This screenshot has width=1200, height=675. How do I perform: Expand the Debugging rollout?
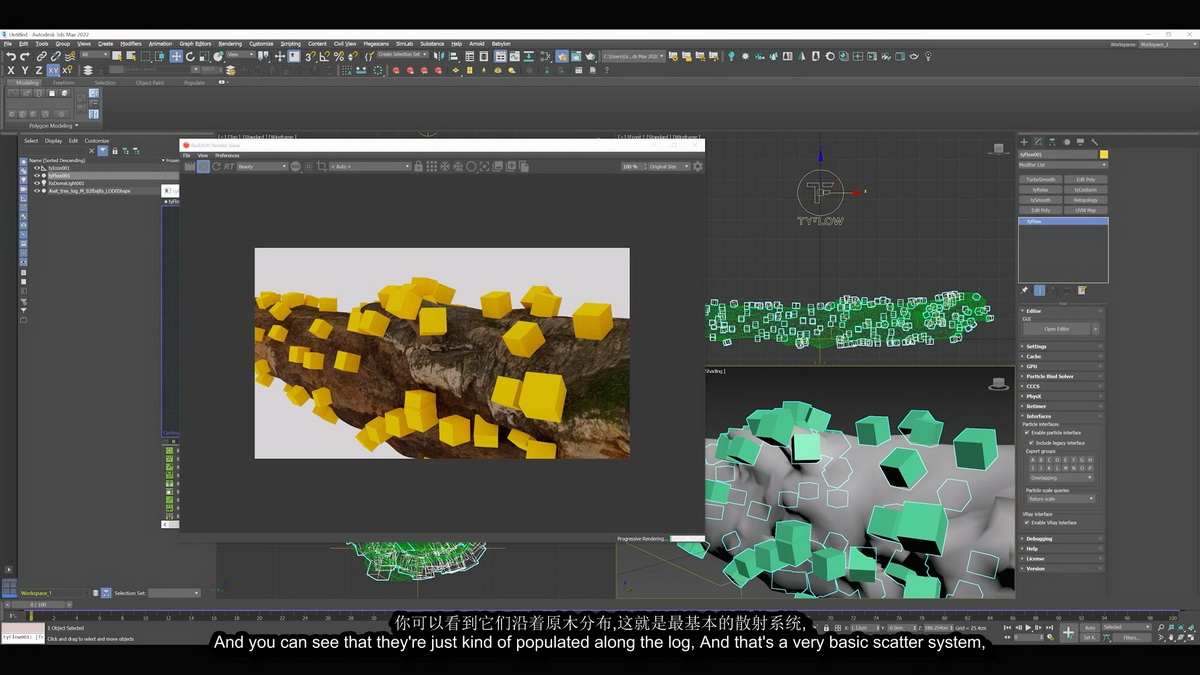(1062, 538)
